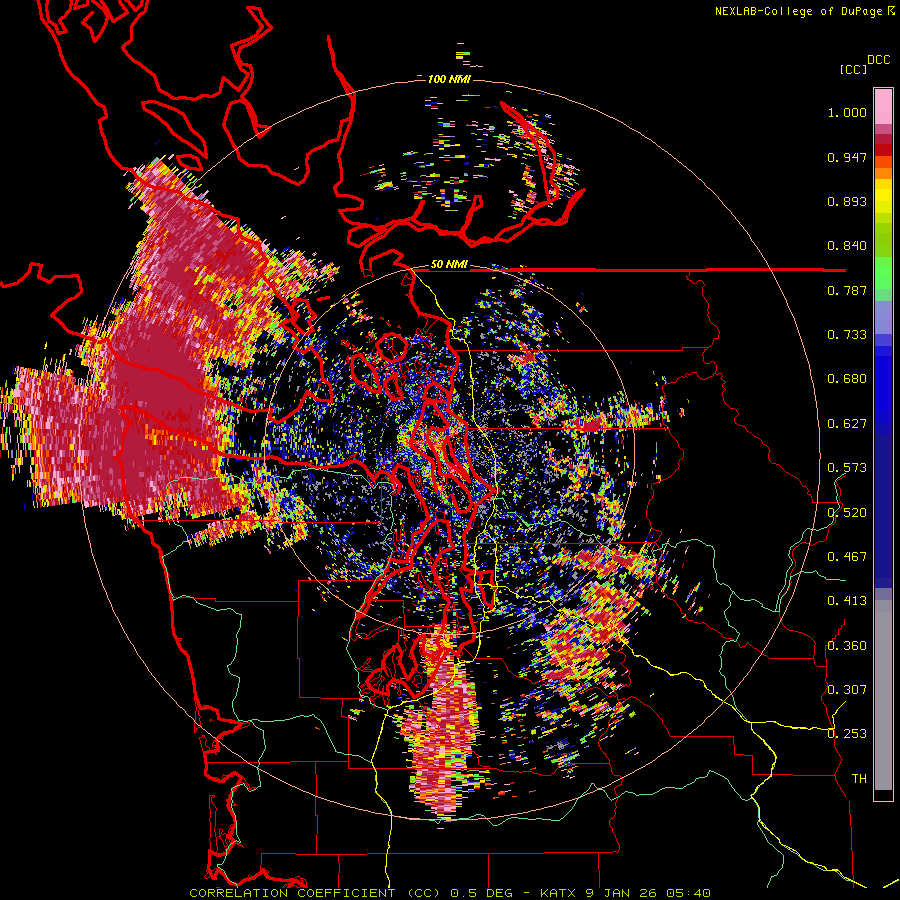Click the 0.627 color scale value
The height and width of the screenshot is (900, 900).
[x=847, y=424]
